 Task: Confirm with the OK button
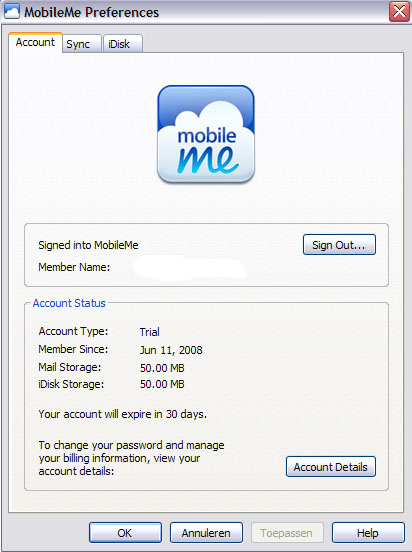pos(125,533)
